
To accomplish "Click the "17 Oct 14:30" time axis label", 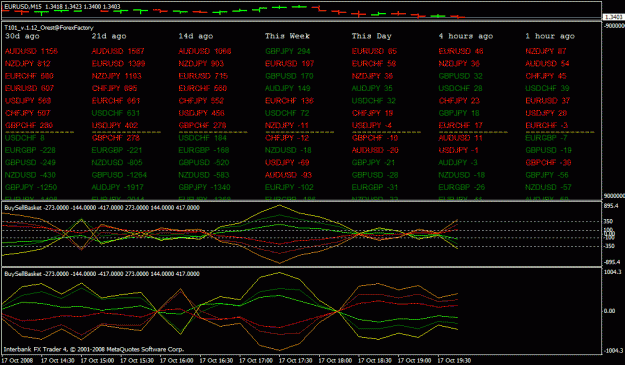I will click(x=57, y=361).
